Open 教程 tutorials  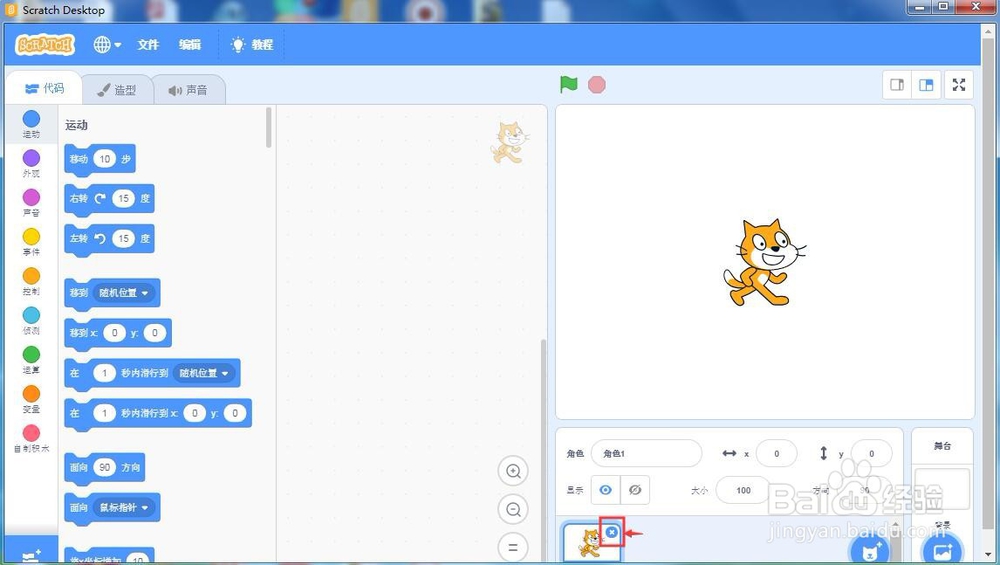pos(252,45)
